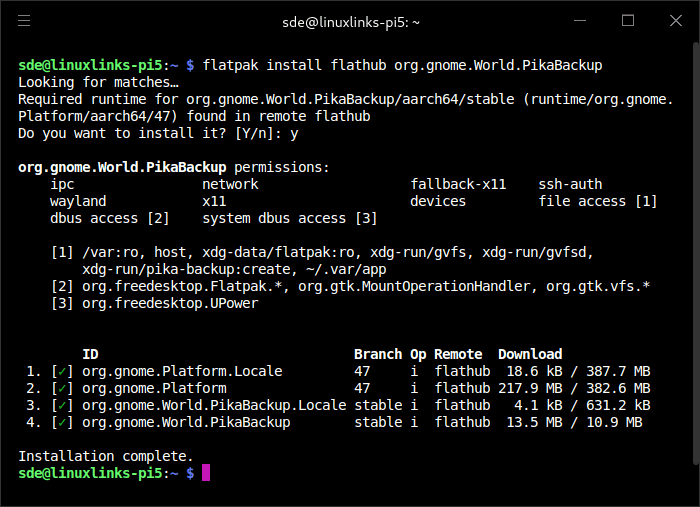Click the window title sde@linuxlinks-pi5: ~

[x=351, y=22]
